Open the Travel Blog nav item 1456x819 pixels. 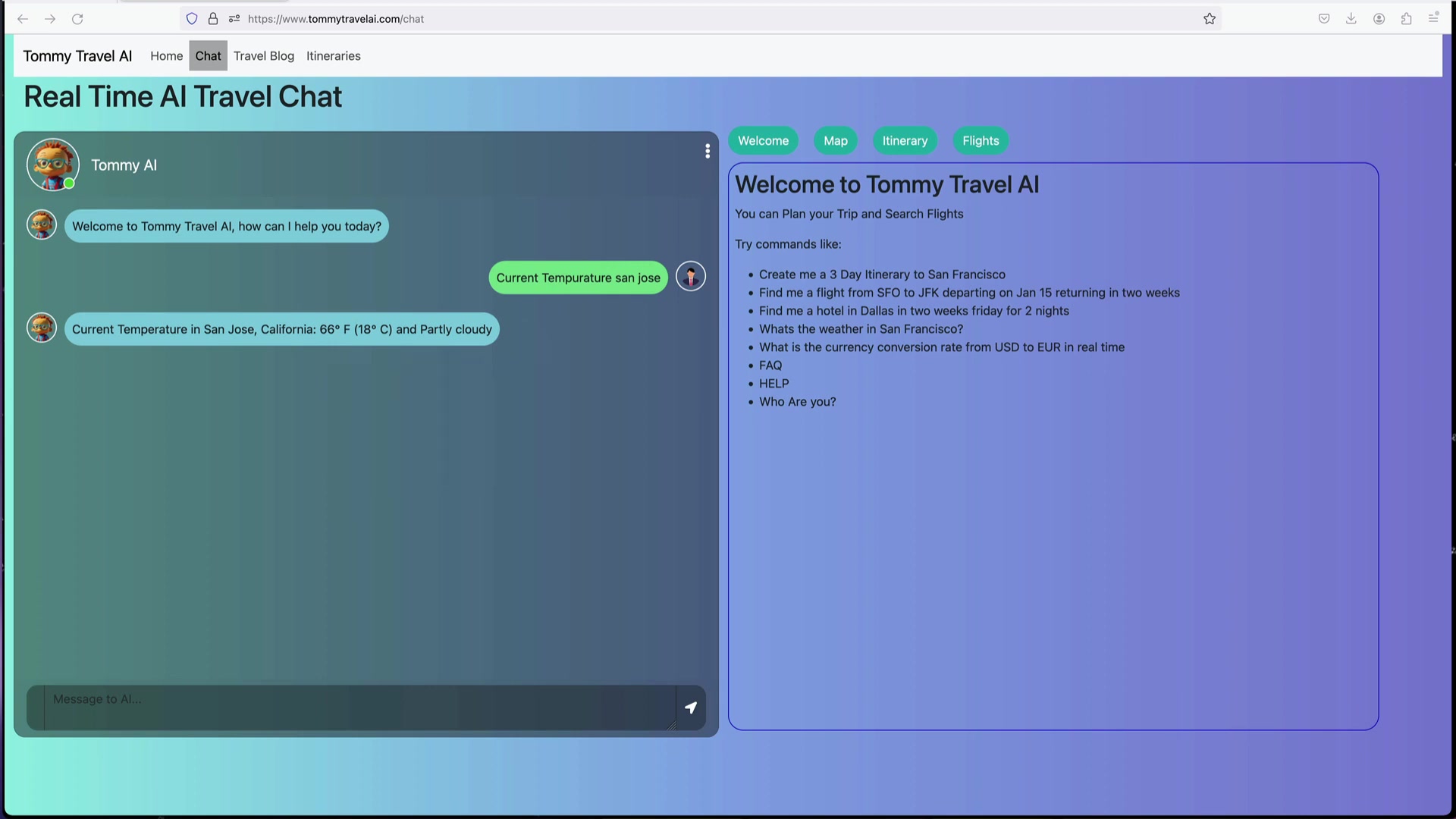coord(264,56)
